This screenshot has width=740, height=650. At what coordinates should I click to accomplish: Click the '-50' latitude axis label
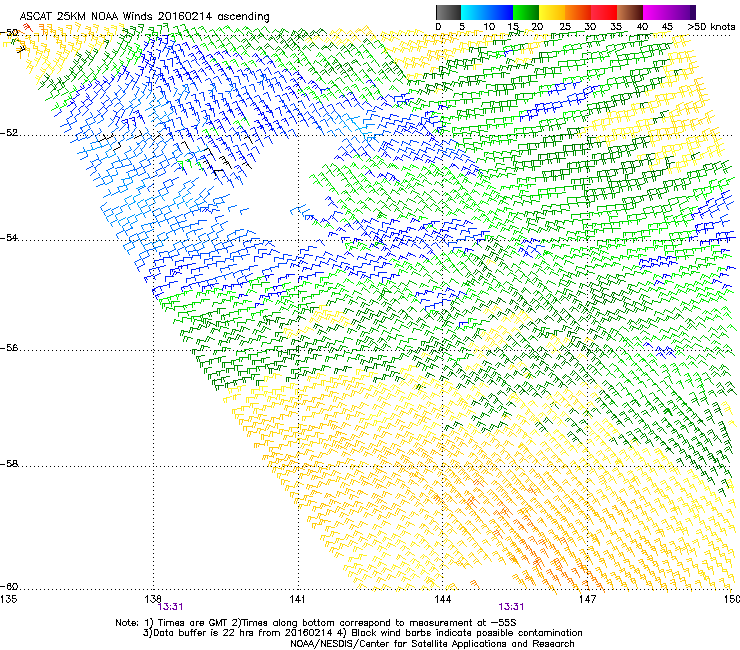coord(9,33)
